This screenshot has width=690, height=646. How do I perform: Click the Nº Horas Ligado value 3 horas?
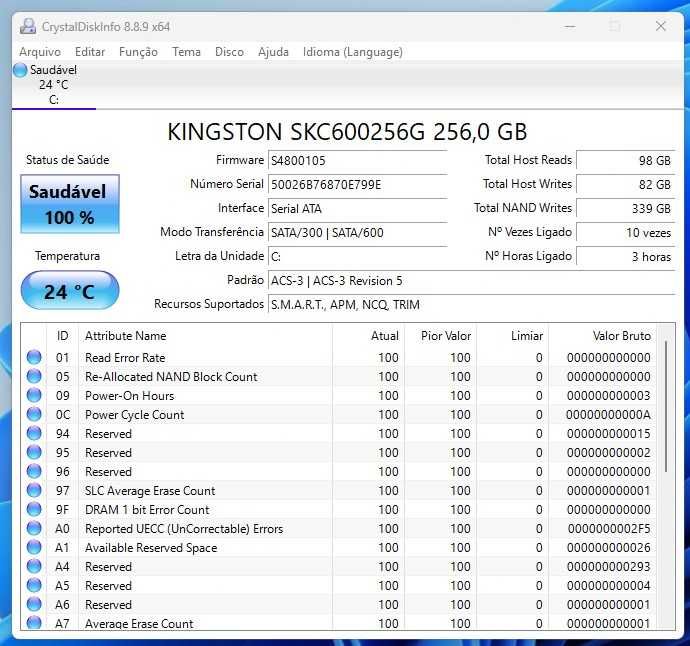point(625,257)
